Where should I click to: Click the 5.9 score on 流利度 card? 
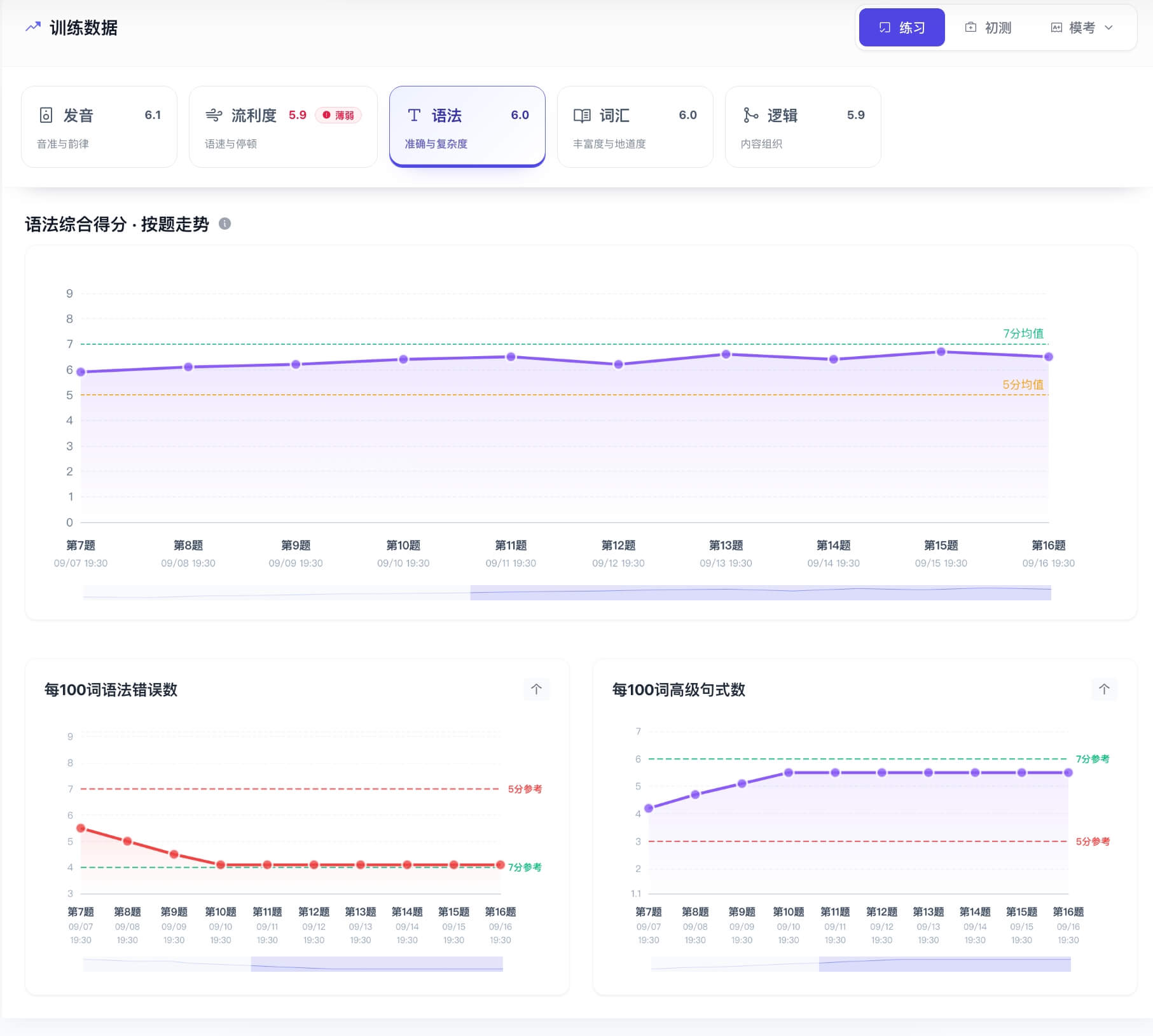pyautogui.click(x=298, y=115)
